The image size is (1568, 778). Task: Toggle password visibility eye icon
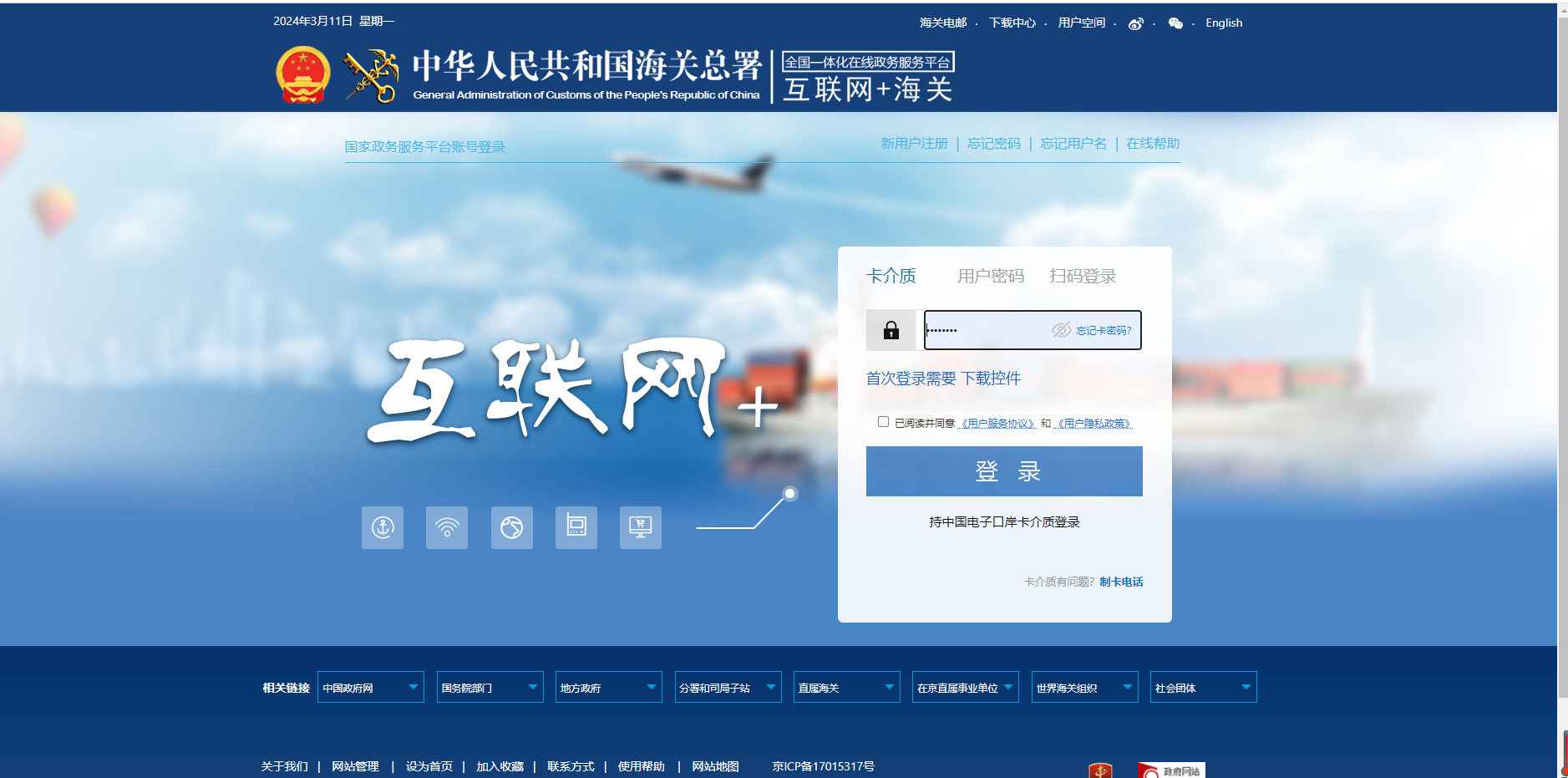click(x=1061, y=330)
